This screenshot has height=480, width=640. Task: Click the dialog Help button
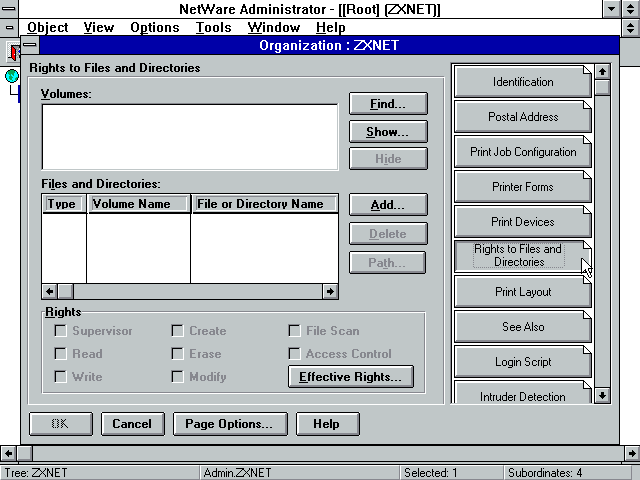[327, 424]
